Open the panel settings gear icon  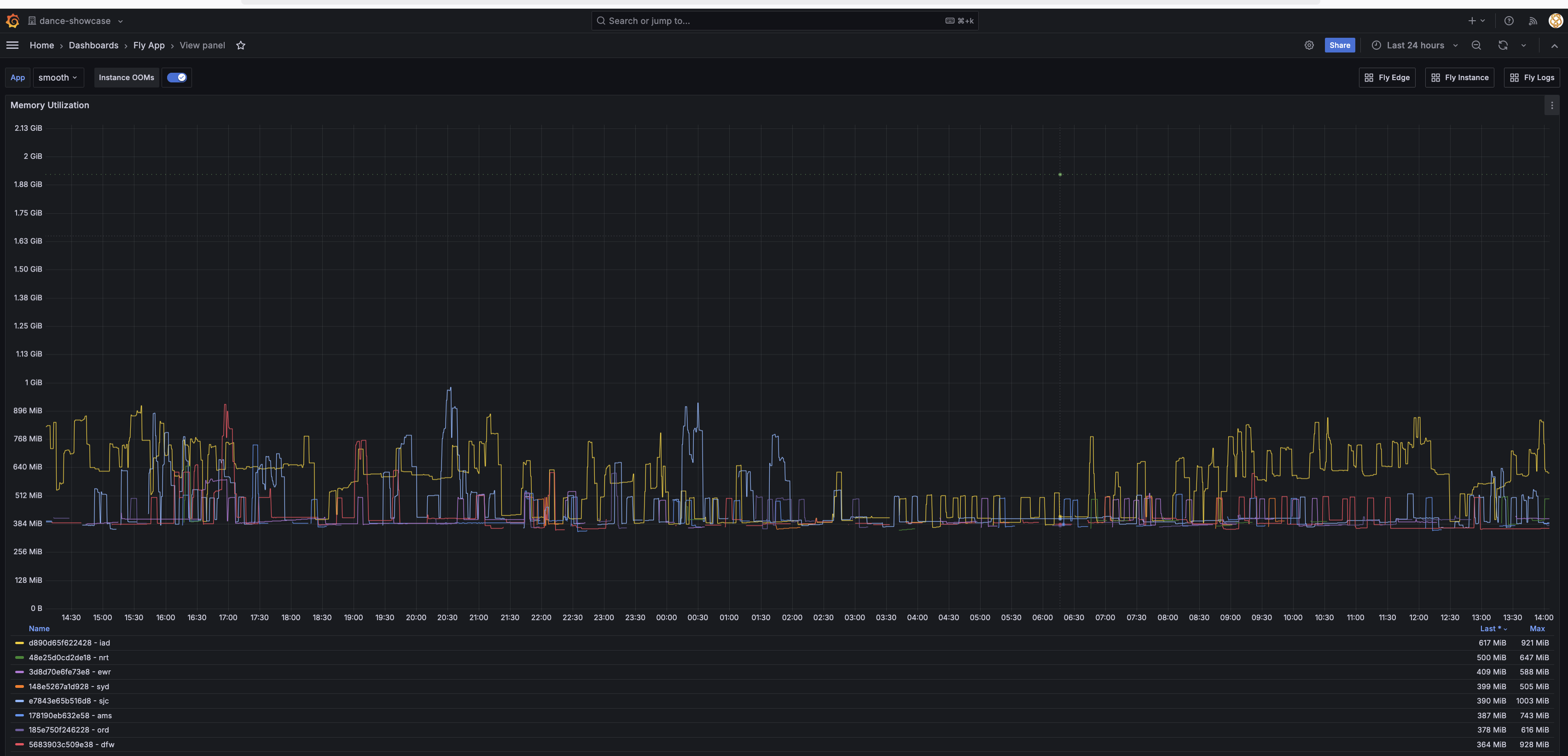(1309, 45)
